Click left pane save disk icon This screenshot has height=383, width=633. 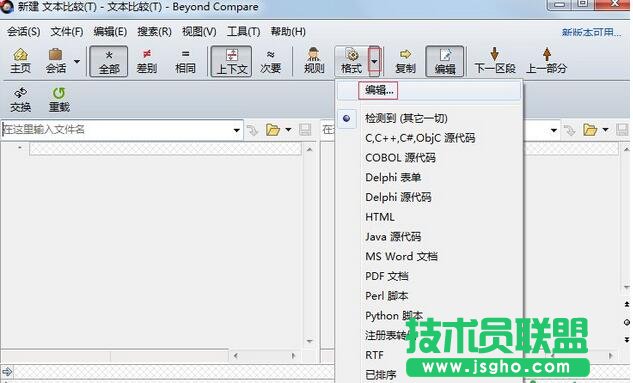click(305, 130)
